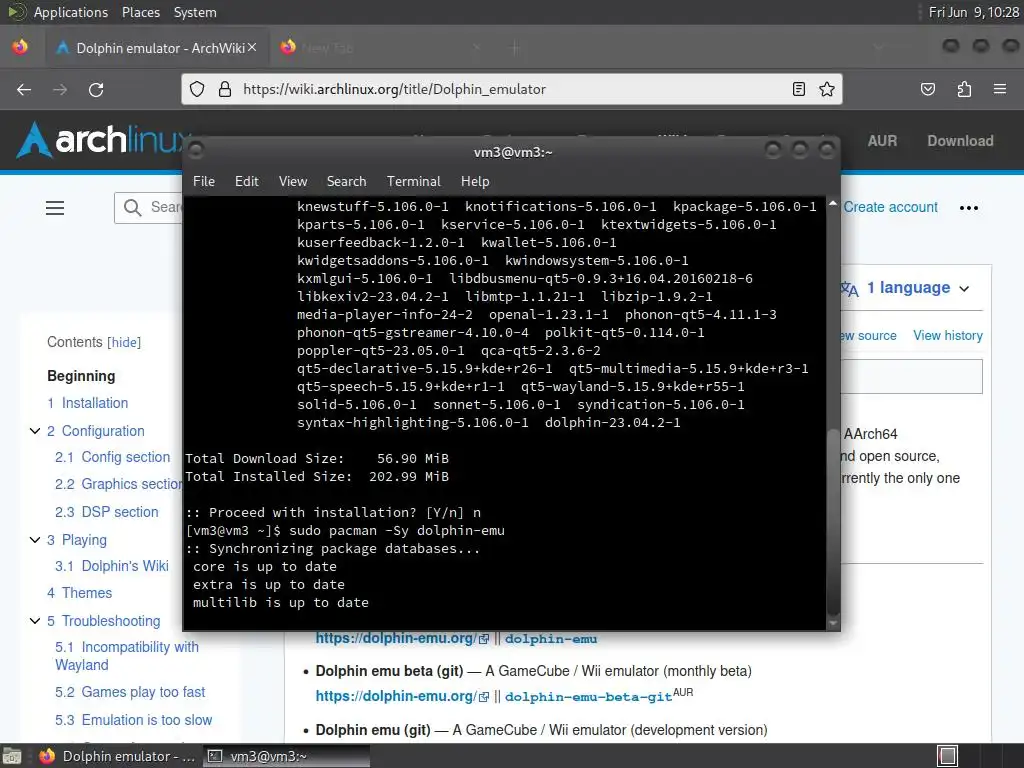Switch to the Dolphin emulator ArchWiki tab
The width and height of the screenshot is (1024, 768).
[x=157, y=48]
